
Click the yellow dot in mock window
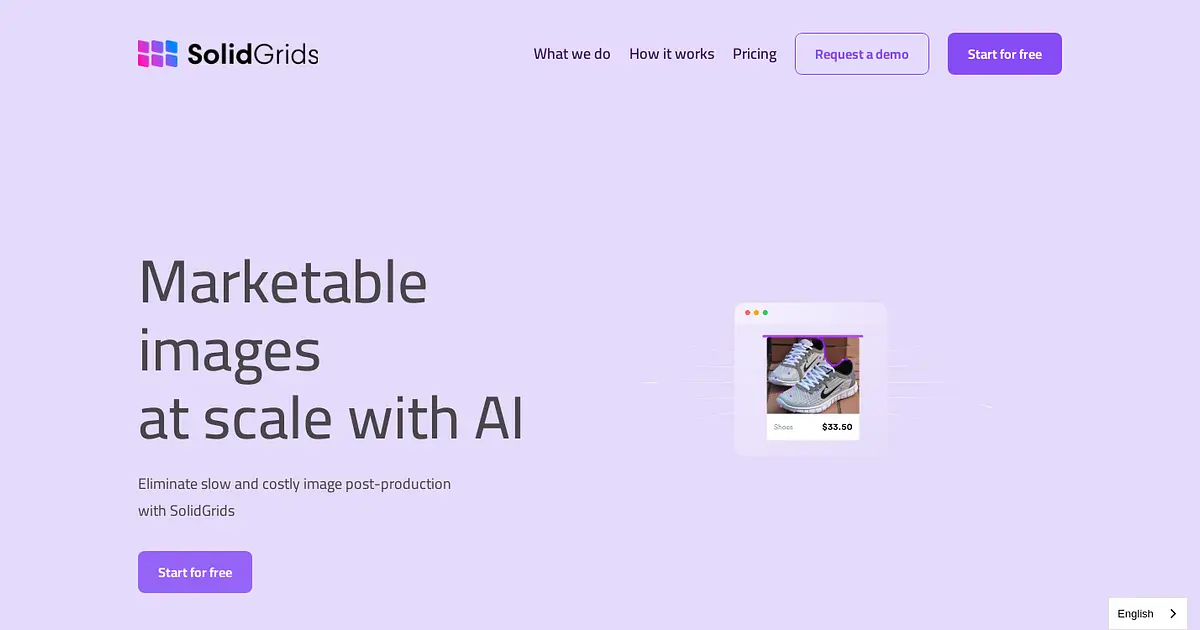coord(756,313)
